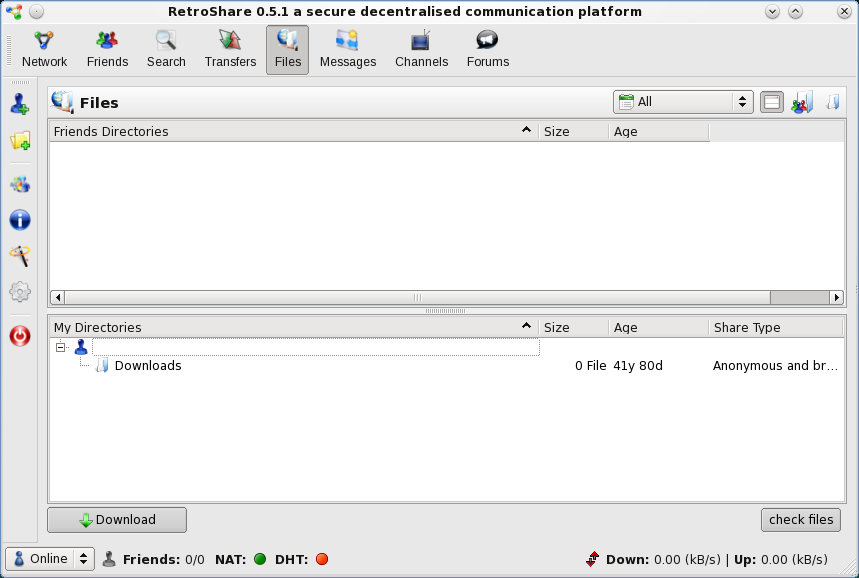859x578 pixels.
Task: Click the right arrow of horizontal scrollbar
Action: point(836,297)
